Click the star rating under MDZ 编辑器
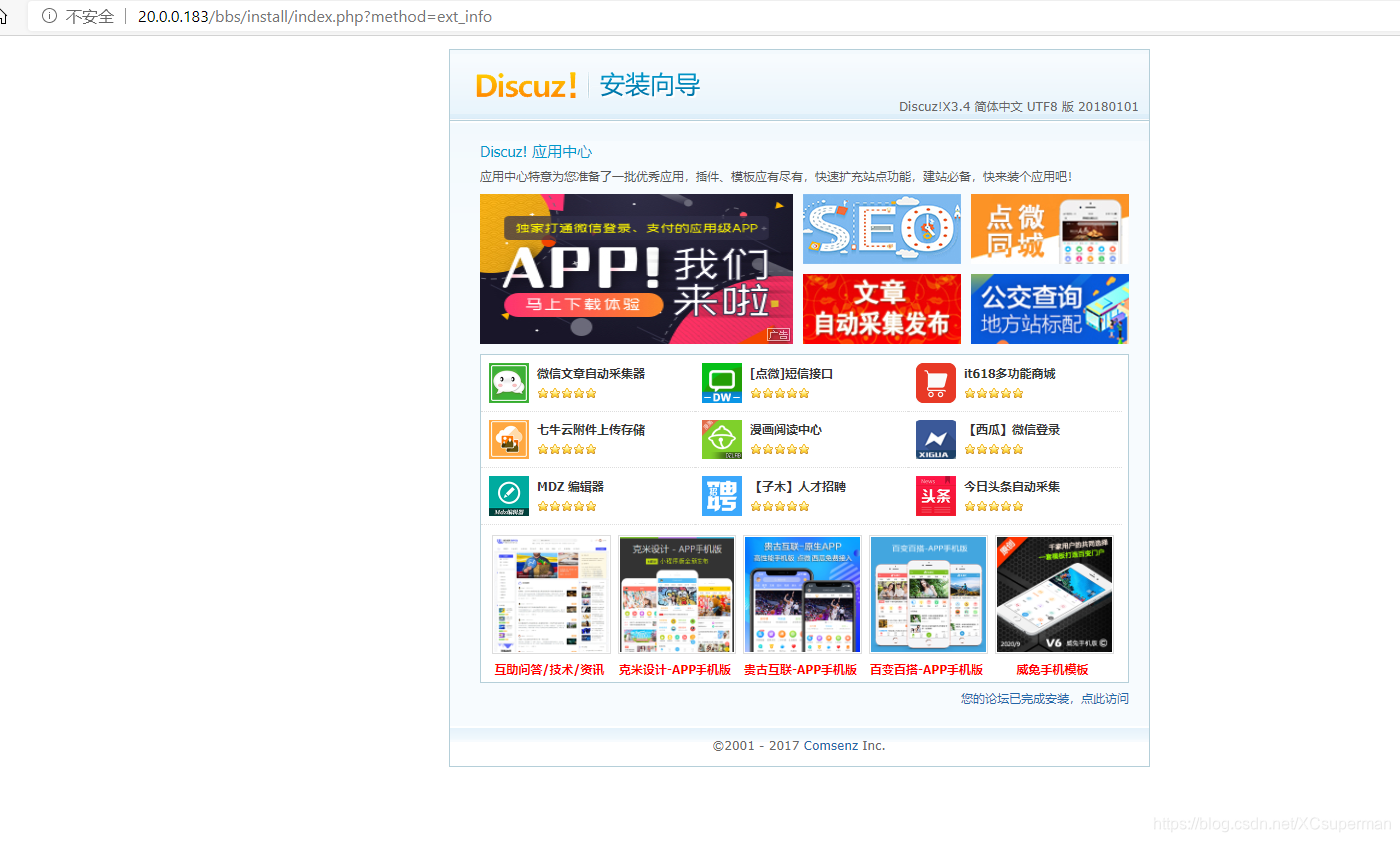1400x842 pixels. coord(567,506)
